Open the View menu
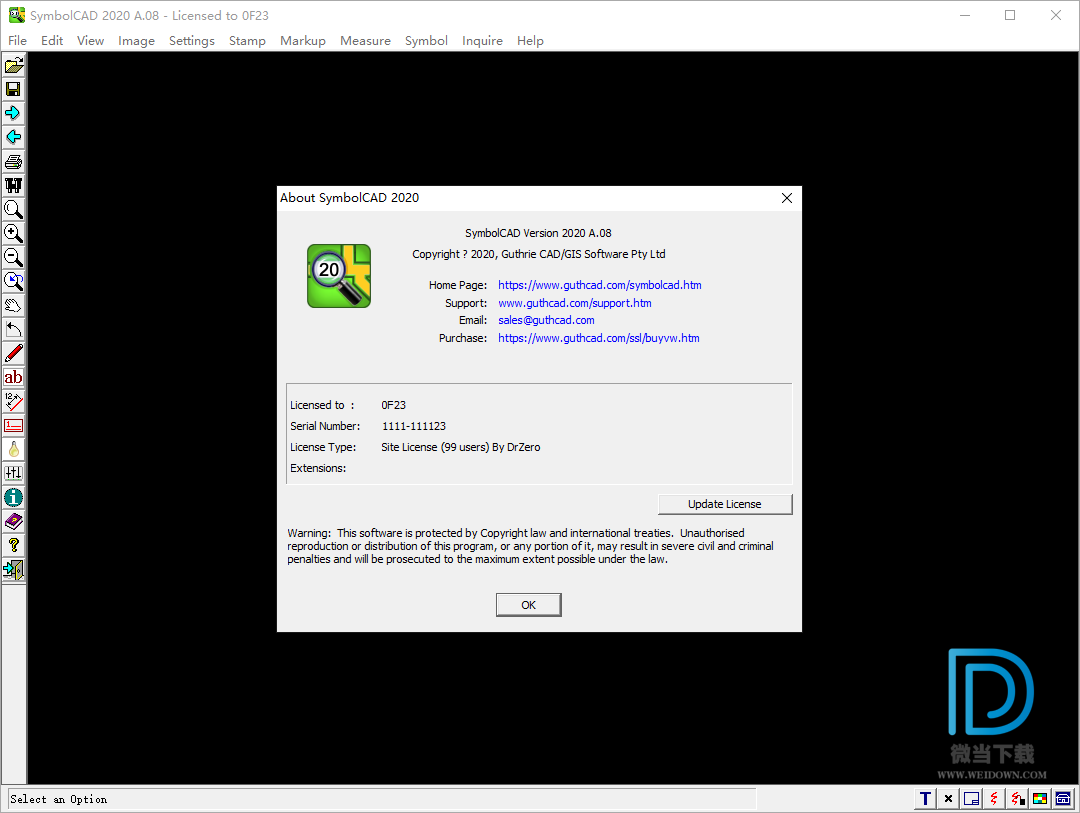This screenshot has width=1080, height=813. coord(90,41)
